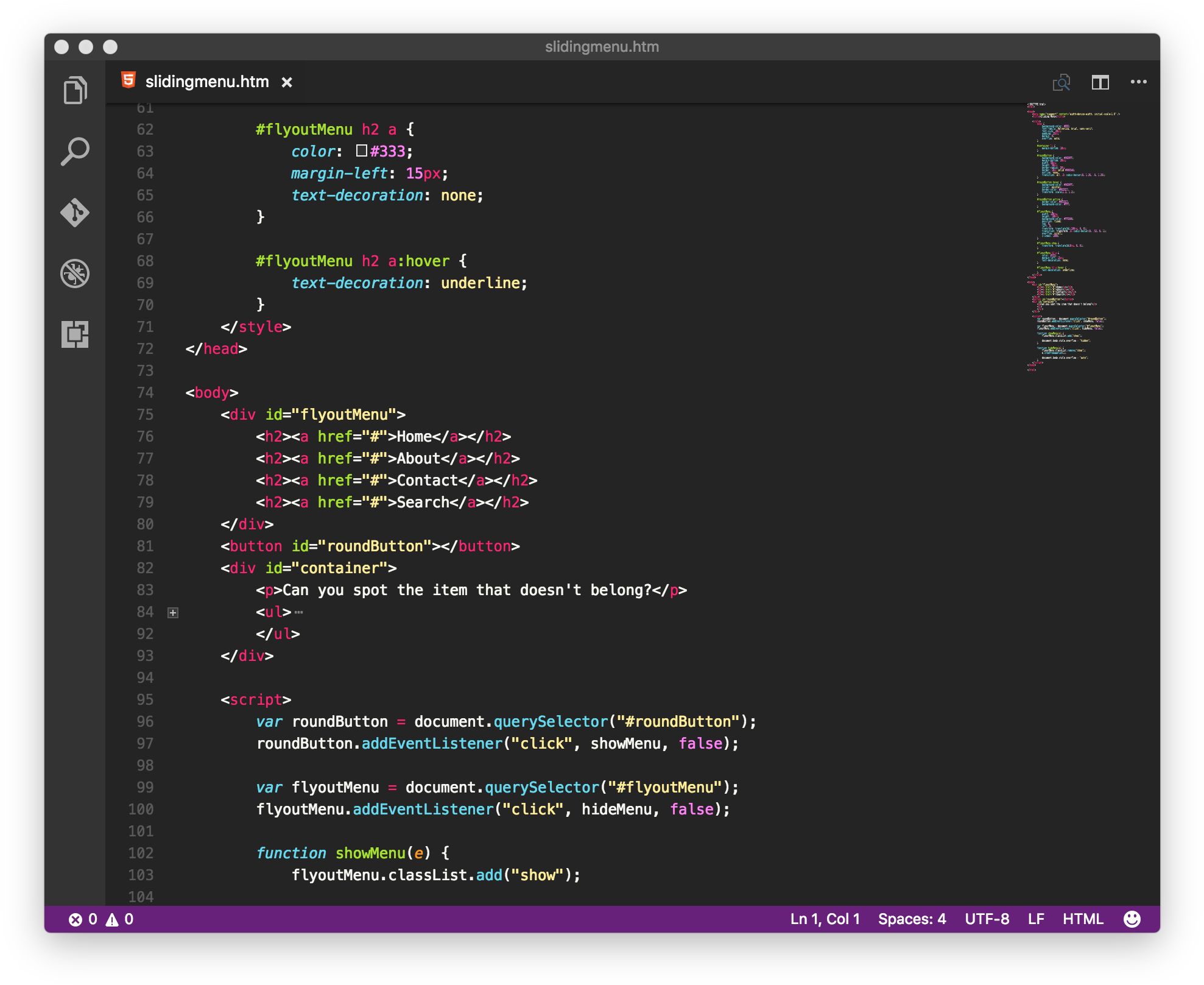Viewport: 1204px width, 985px height.
Task: Open the Source Control view
Action: tap(75, 213)
